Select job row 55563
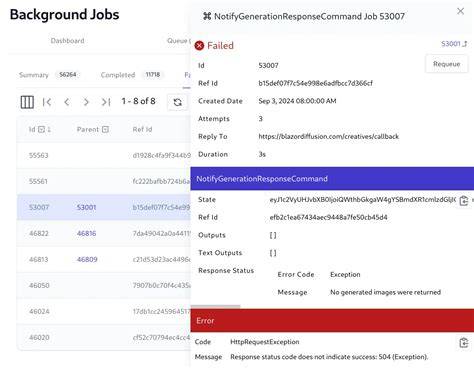The image size is (474, 369). (104, 155)
